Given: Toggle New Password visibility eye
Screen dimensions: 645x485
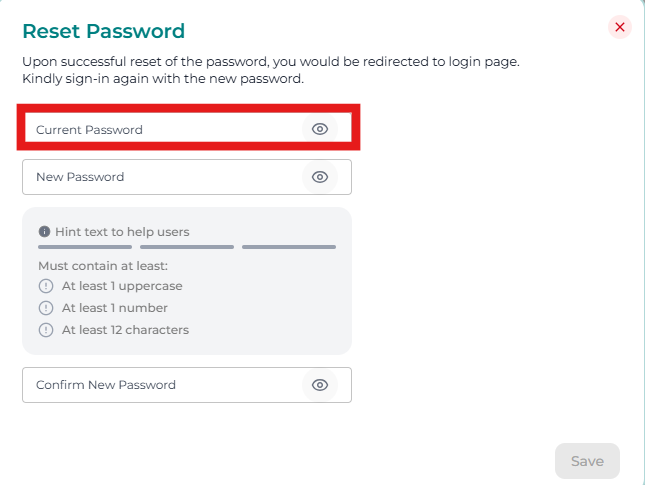Looking at the screenshot, I should click(320, 177).
